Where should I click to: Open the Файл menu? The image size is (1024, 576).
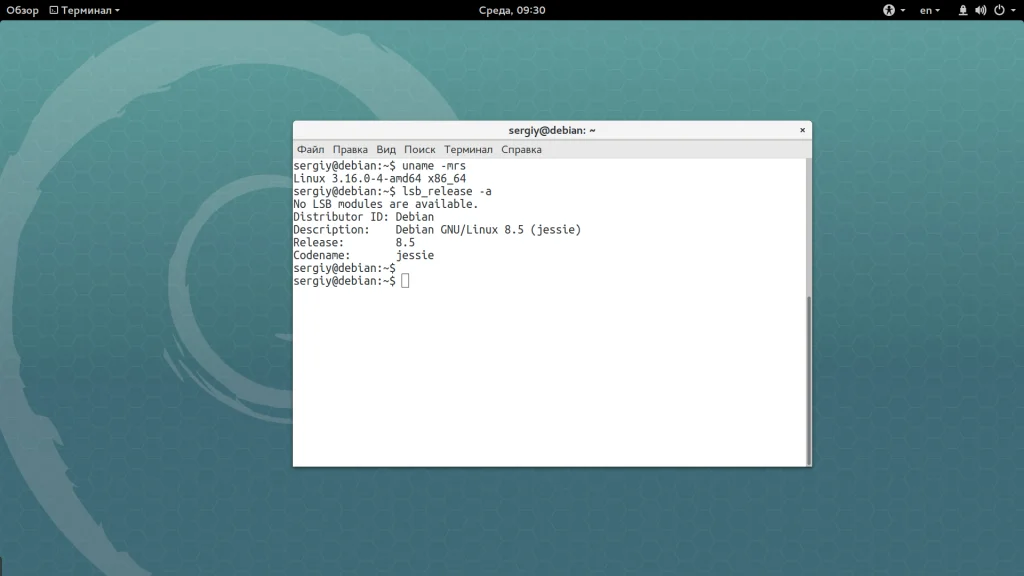[310, 149]
